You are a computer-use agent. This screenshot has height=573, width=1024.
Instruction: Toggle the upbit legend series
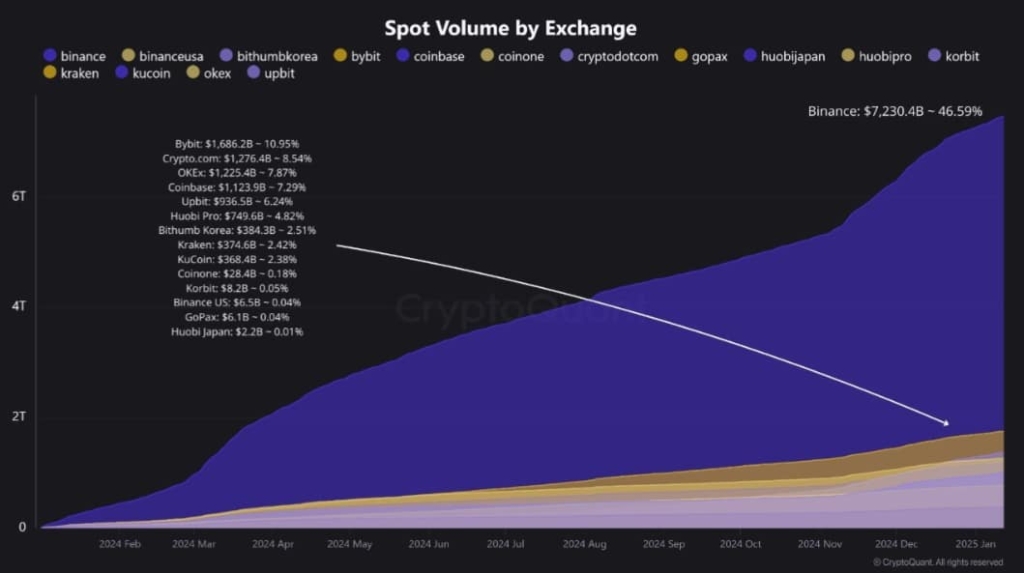click(271, 73)
